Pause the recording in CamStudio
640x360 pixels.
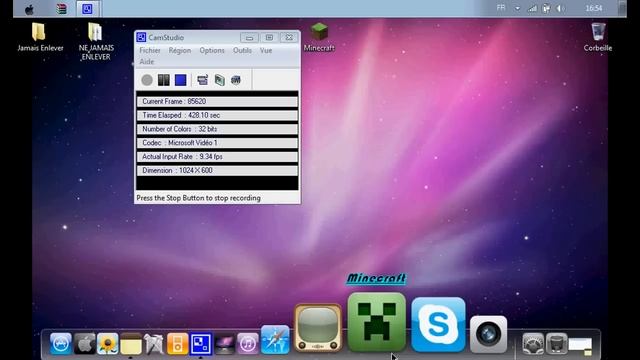click(x=164, y=80)
